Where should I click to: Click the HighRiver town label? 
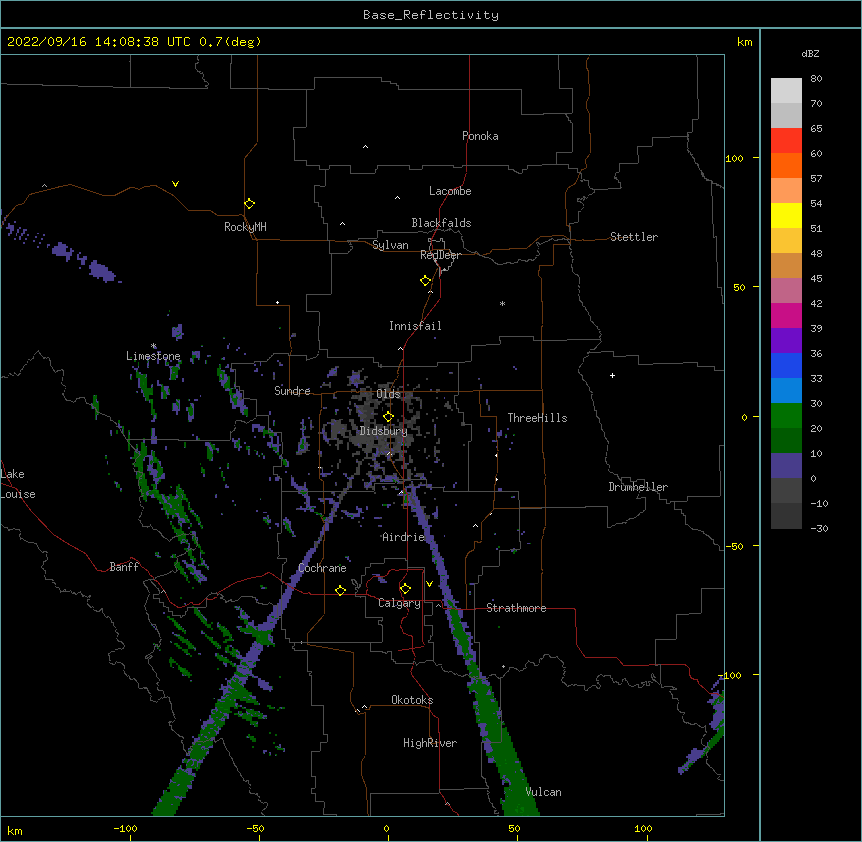(430, 743)
